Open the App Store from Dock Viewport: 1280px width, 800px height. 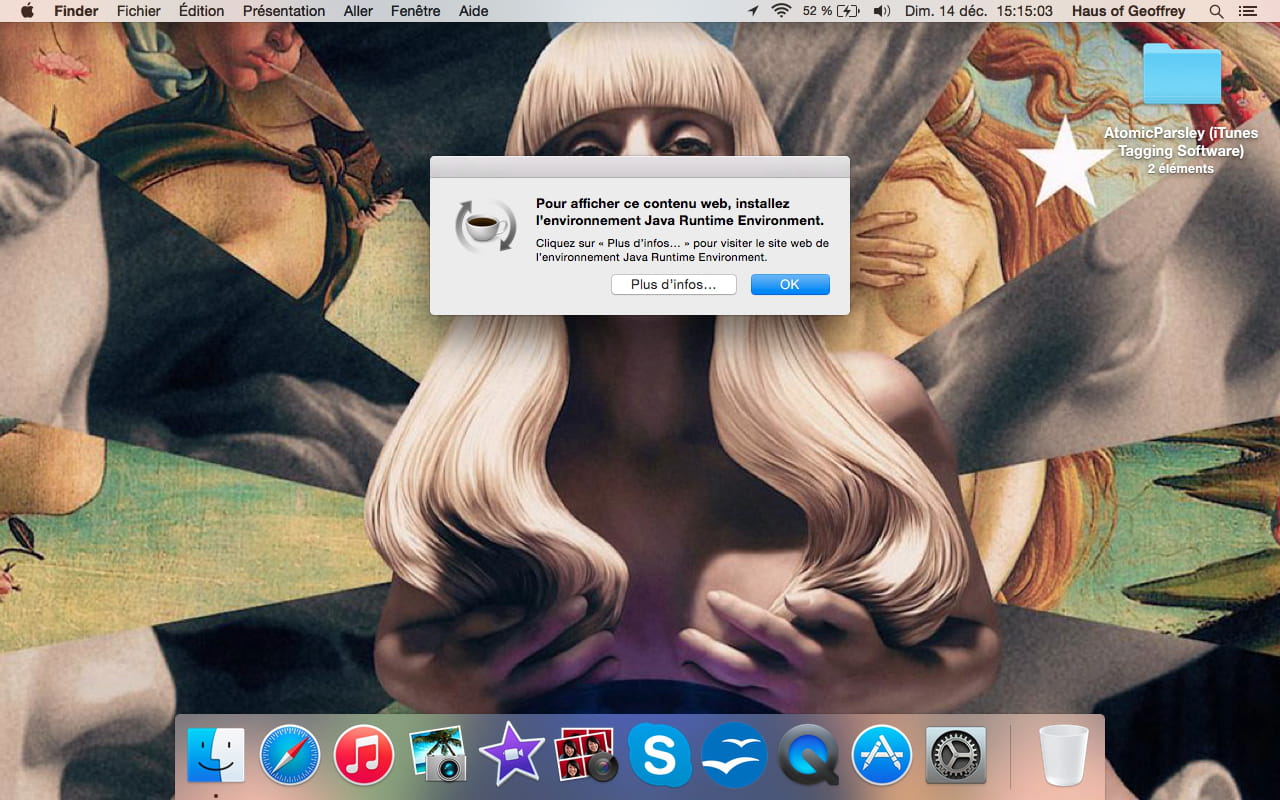(x=882, y=755)
